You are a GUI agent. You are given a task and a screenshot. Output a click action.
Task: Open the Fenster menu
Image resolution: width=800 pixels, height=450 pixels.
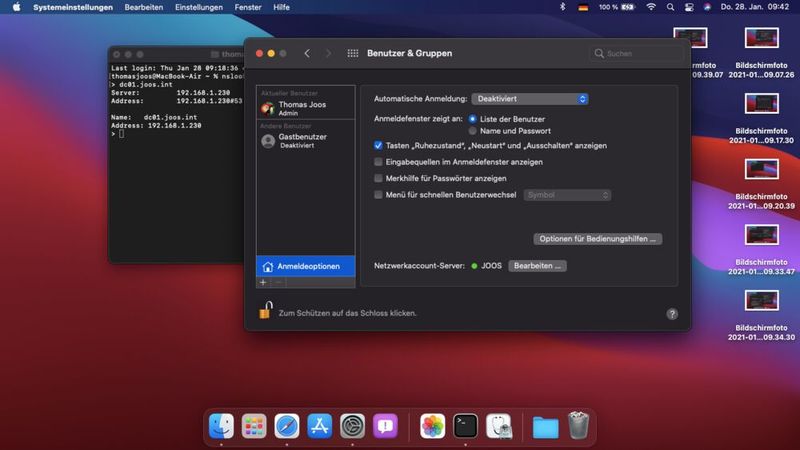point(248,7)
